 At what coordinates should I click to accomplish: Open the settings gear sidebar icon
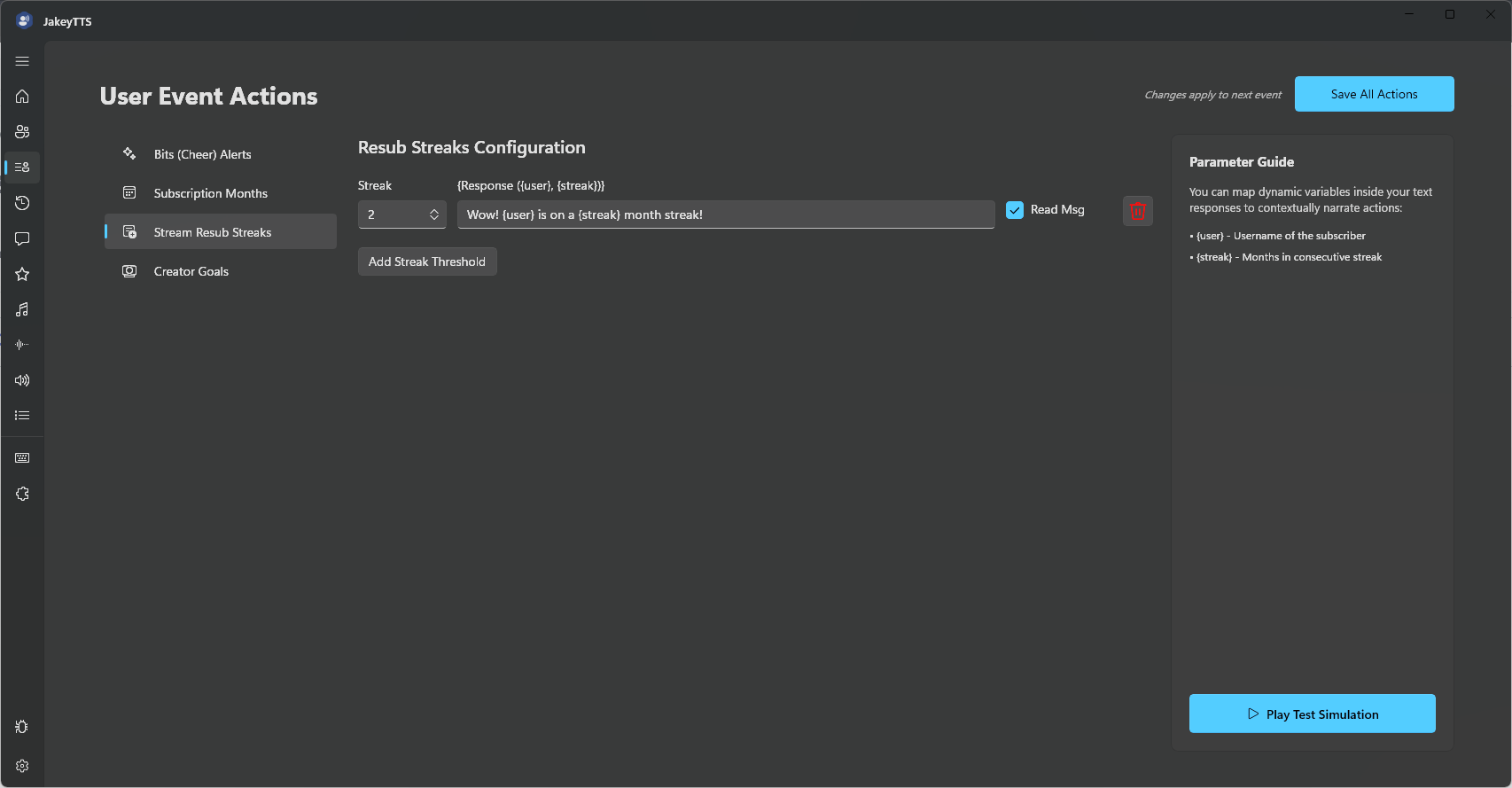click(22, 766)
